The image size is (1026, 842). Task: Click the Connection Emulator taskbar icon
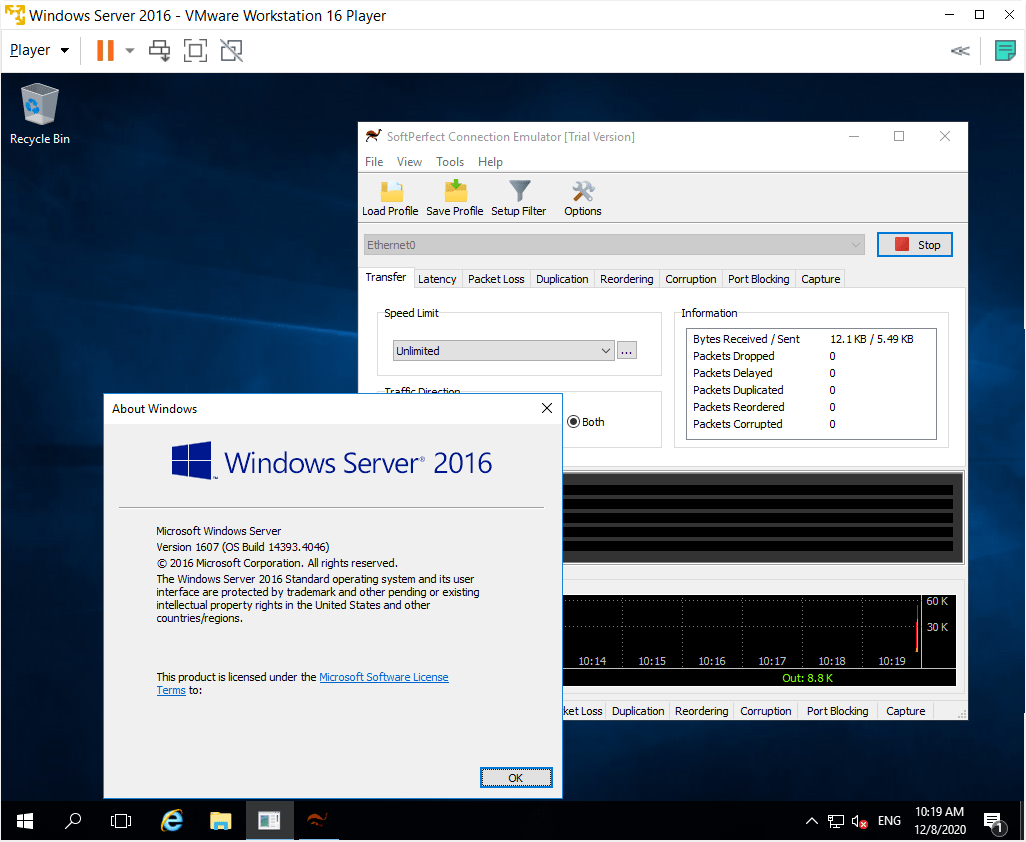click(318, 821)
